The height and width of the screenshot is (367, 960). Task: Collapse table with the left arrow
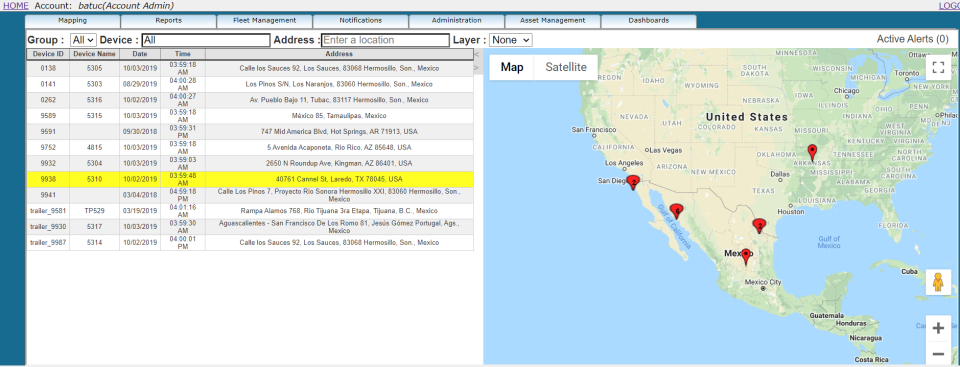coord(476,56)
